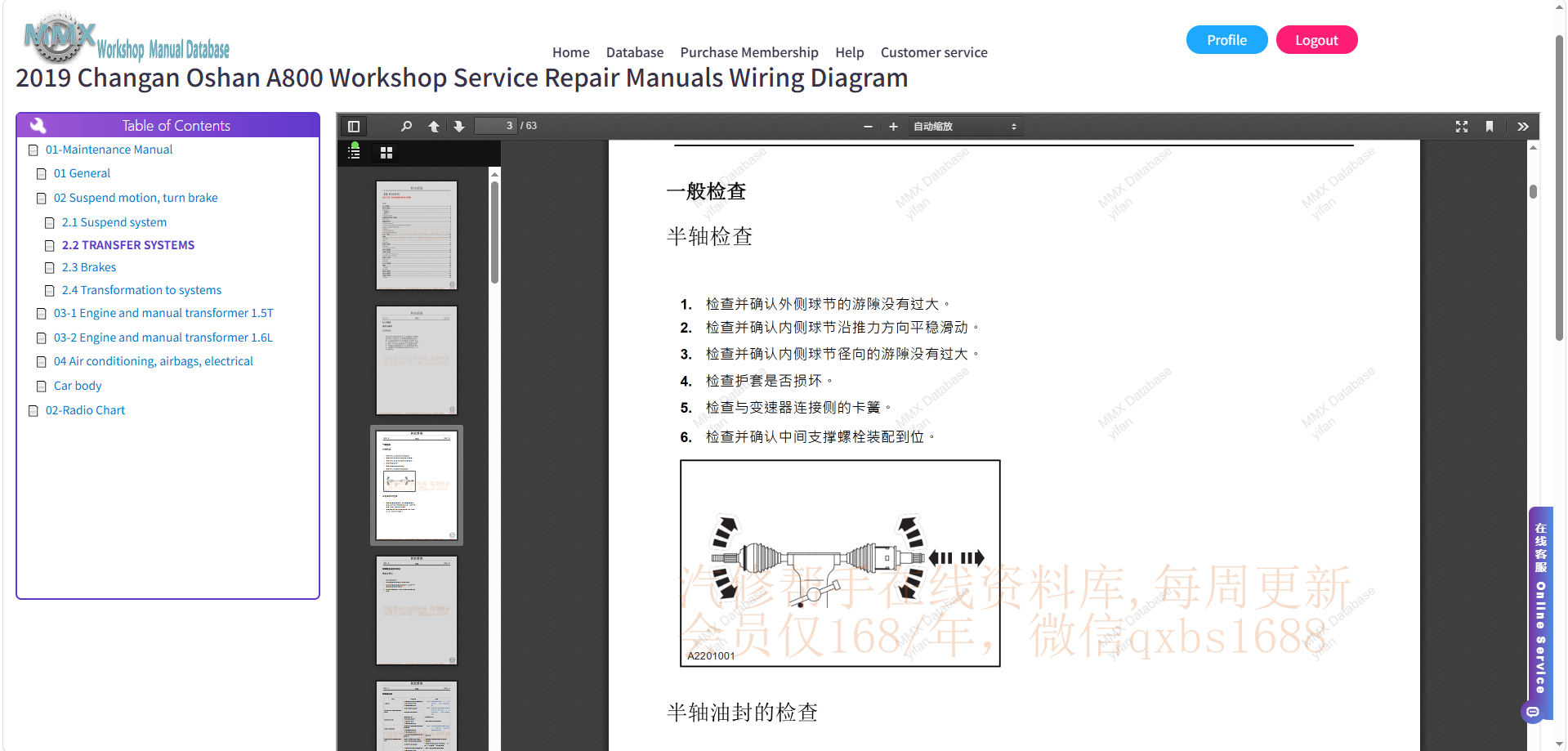Open 01-Maintenance Manual entry

coord(109,150)
